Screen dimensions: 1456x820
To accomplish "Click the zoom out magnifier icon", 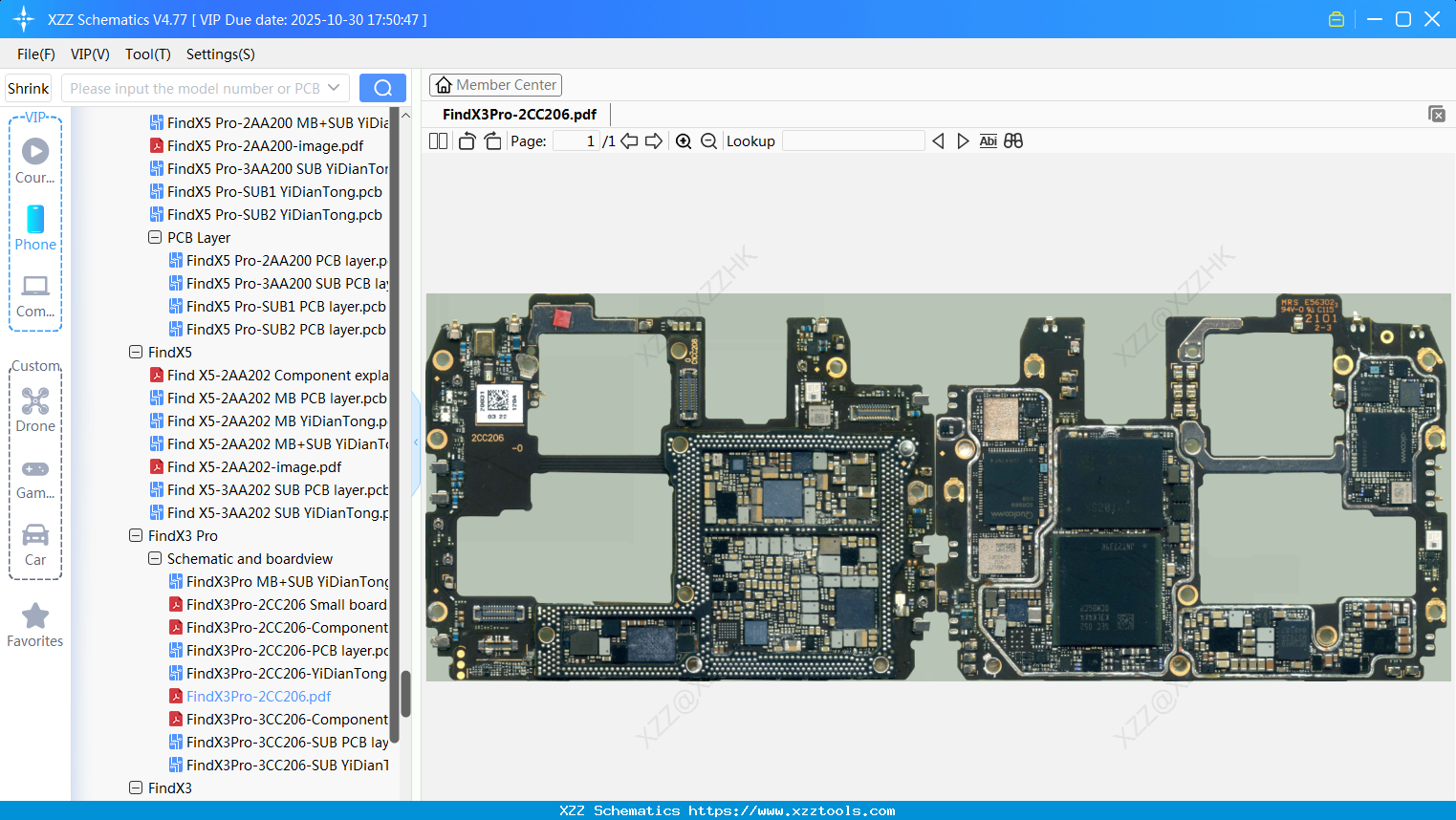I will pyautogui.click(x=708, y=141).
